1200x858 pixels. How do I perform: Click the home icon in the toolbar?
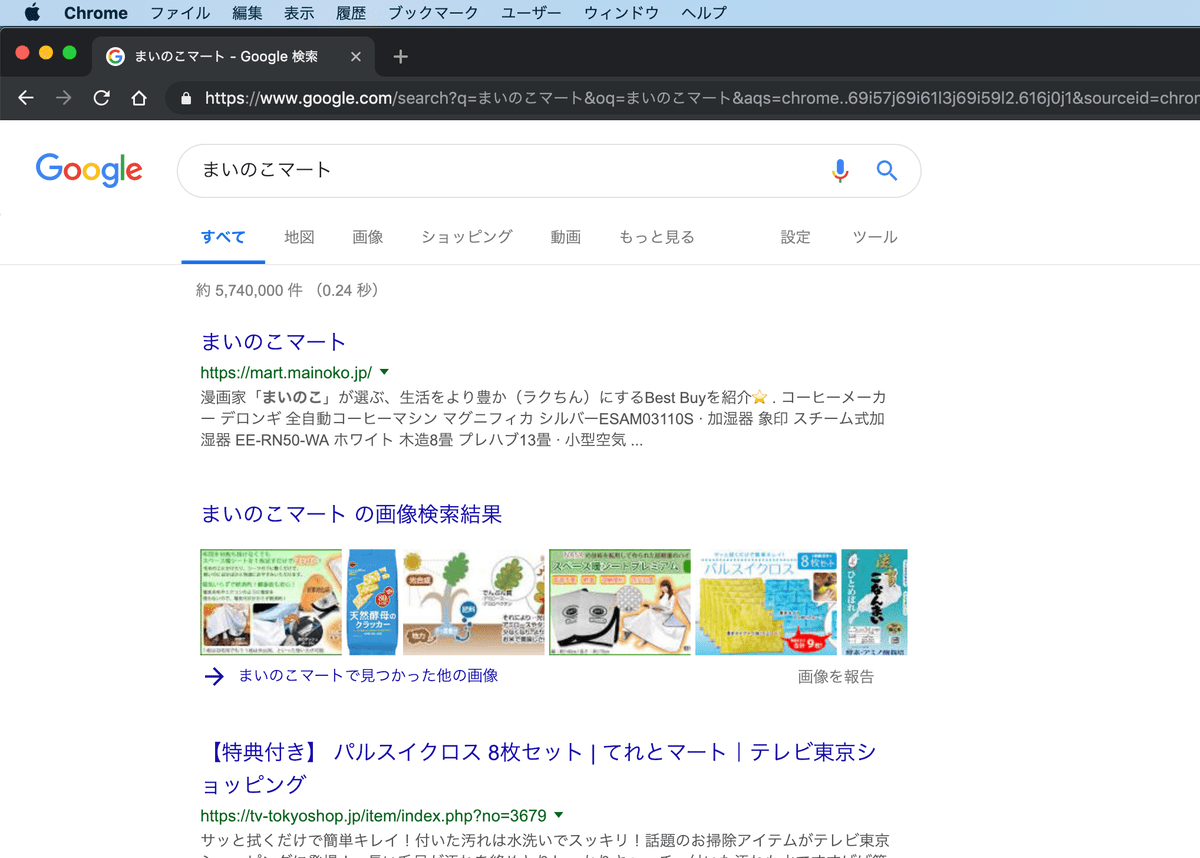(x=139, y=99)
